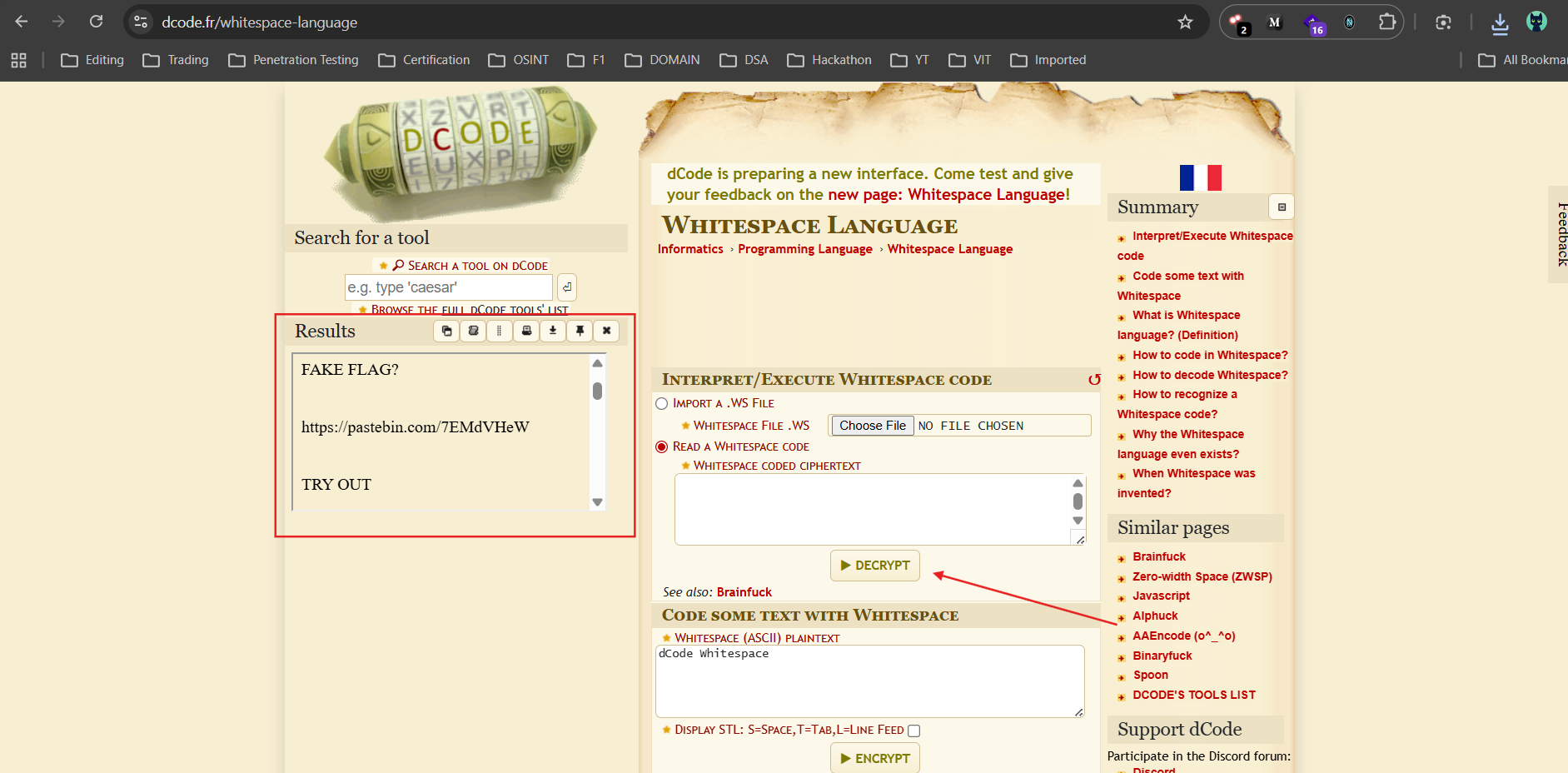
Task: Open the lens screenshot search icon
Action: (1443, 22)
